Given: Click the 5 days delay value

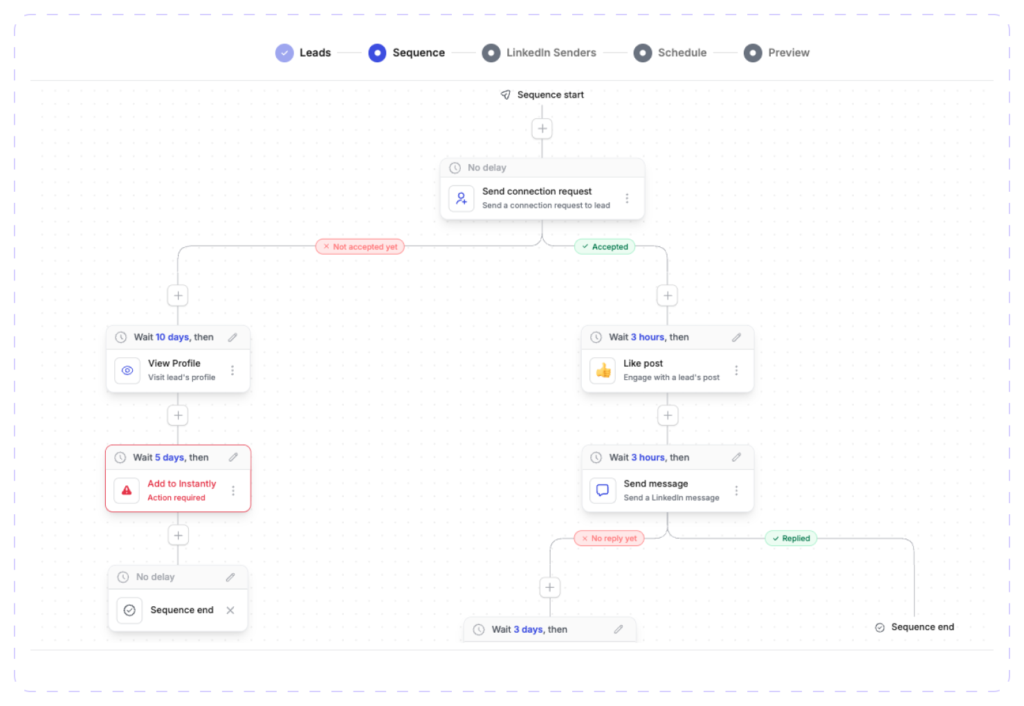Looking at the screenshot, I should [170, 457].
